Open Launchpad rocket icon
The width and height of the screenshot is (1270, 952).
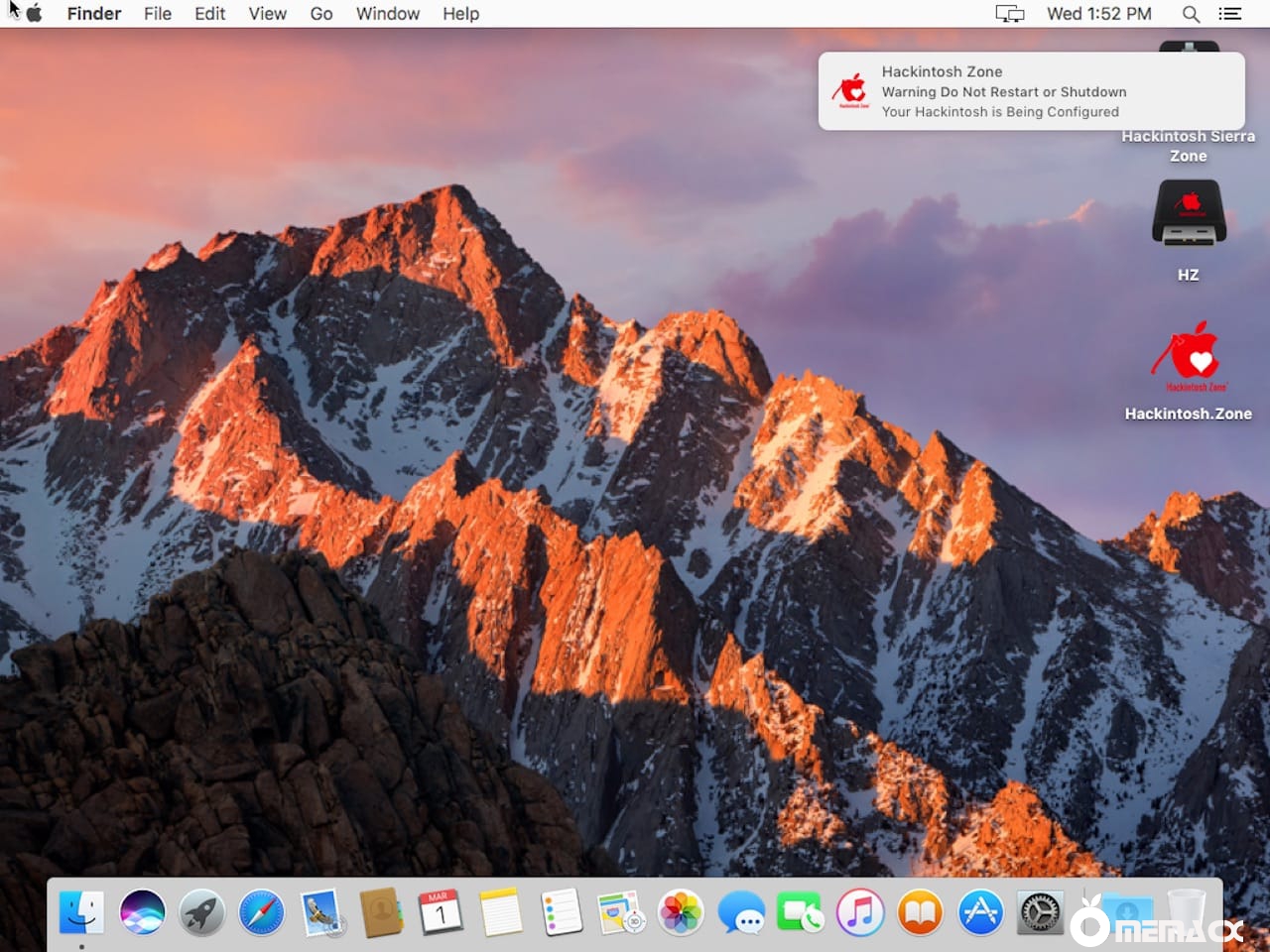[201, 912]
